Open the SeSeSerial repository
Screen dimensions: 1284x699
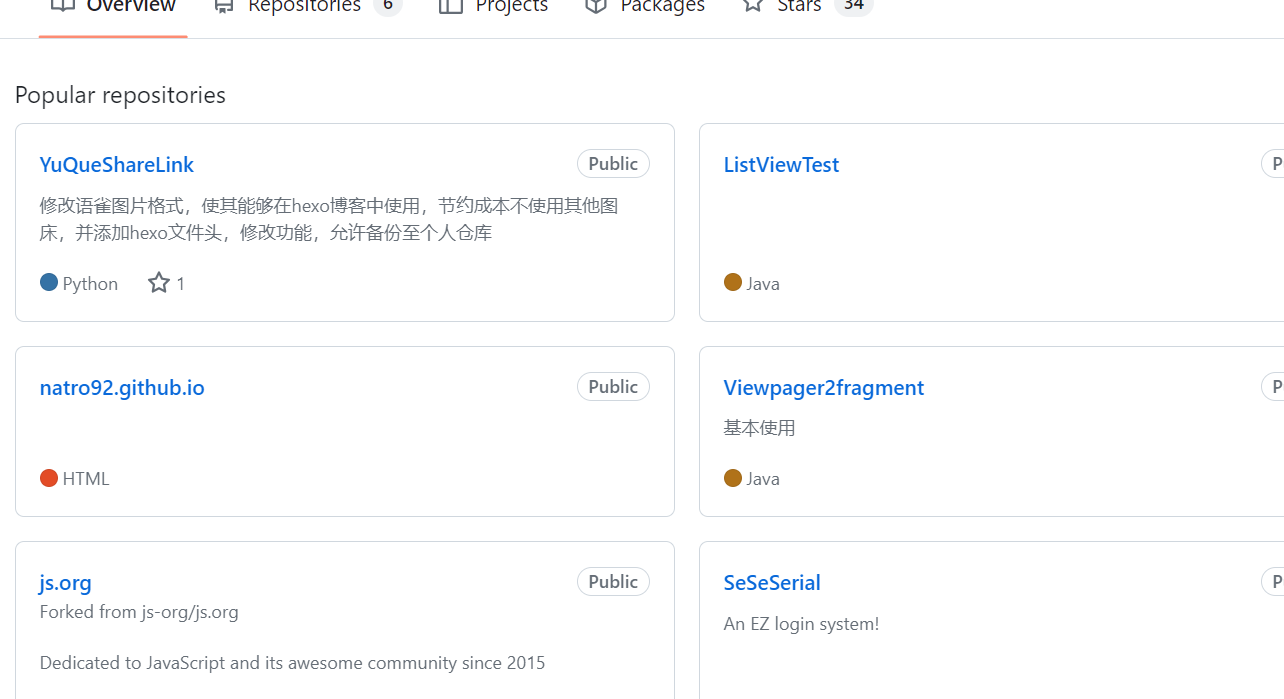(772, 583)
